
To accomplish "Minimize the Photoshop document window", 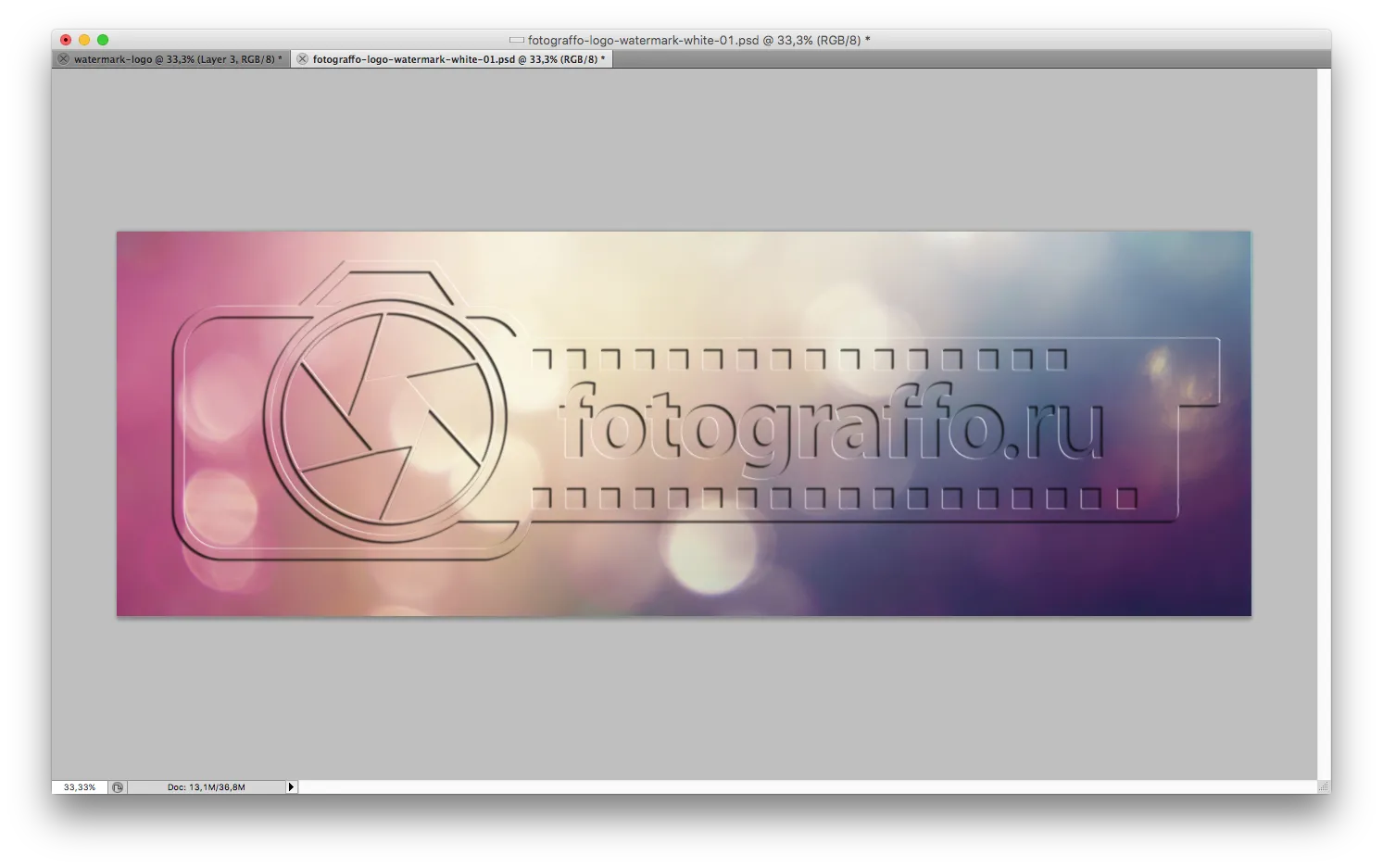I will (x=84, y=40).
